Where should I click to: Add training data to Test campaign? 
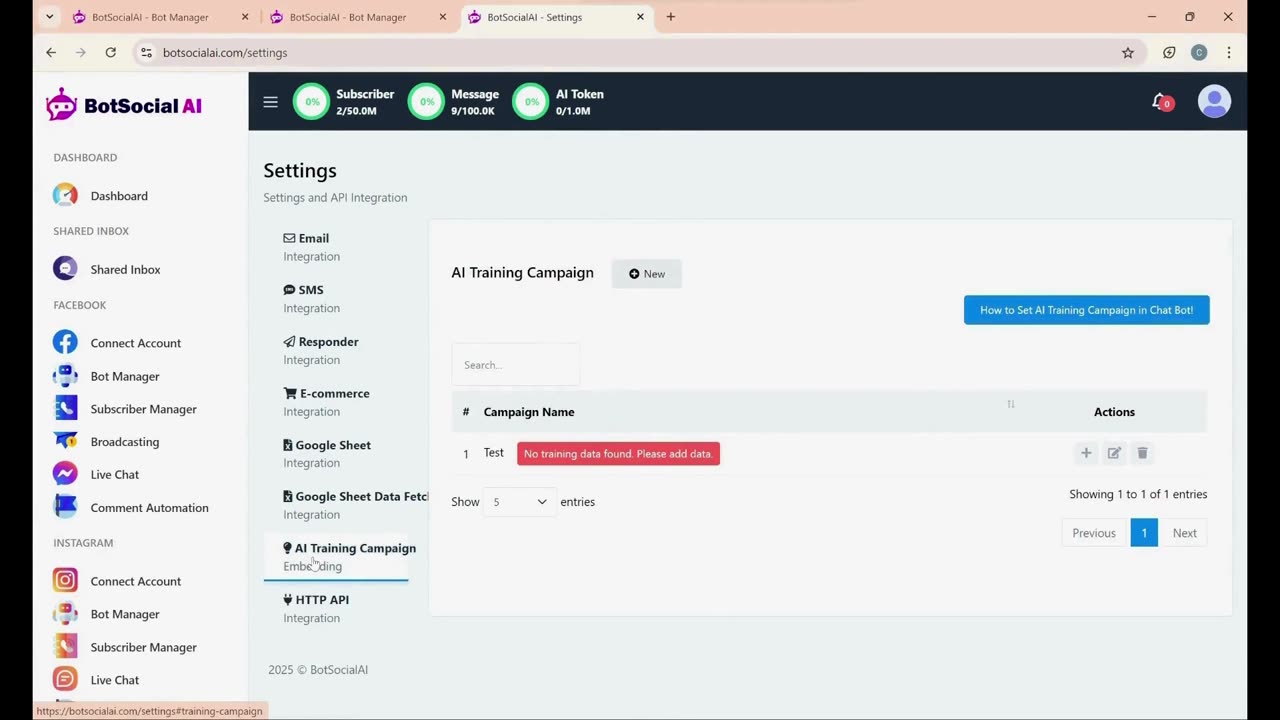(x=1086, y=453)
